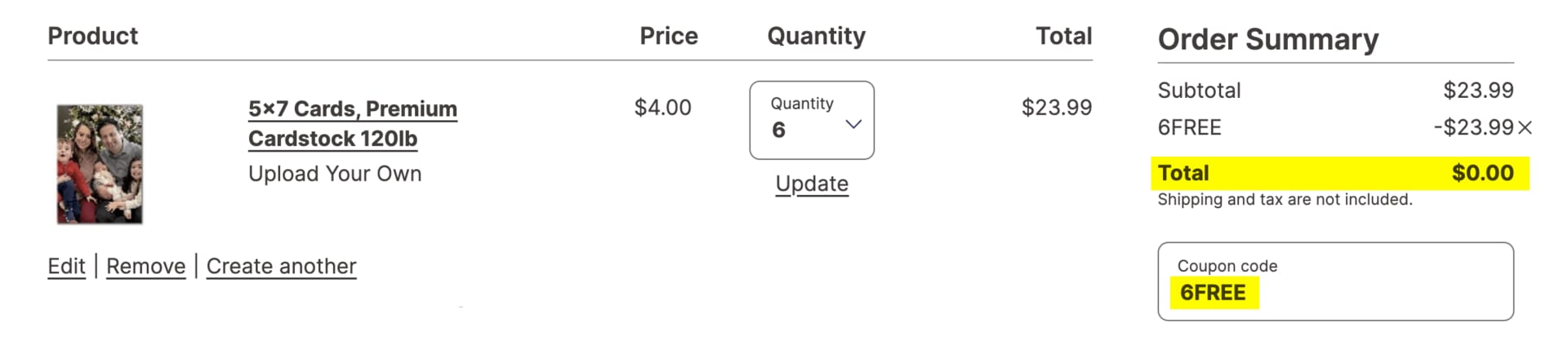Click the Create another link

pyautogui.click(x=281, y=267)
